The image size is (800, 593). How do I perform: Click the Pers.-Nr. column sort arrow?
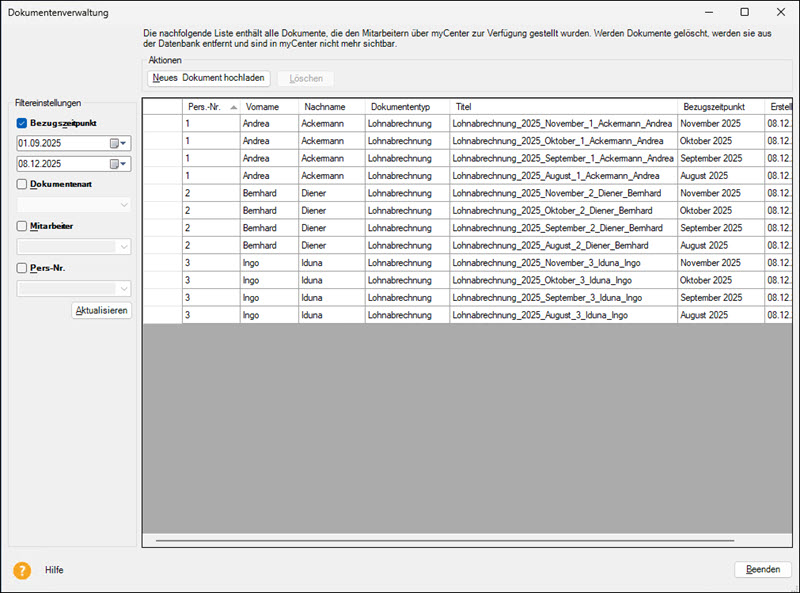(234, 107)
